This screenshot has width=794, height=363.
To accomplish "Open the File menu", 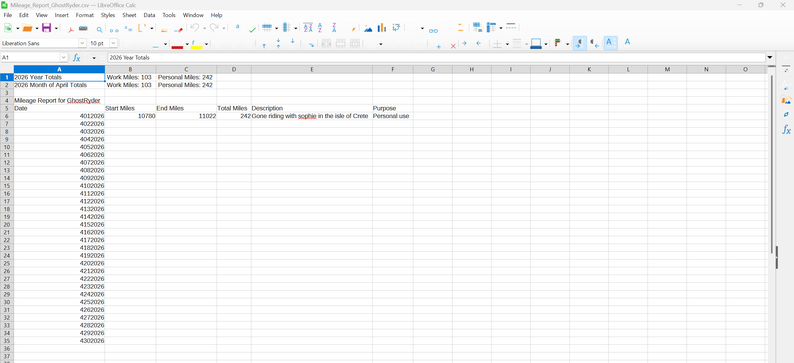I will click(8, 15).
